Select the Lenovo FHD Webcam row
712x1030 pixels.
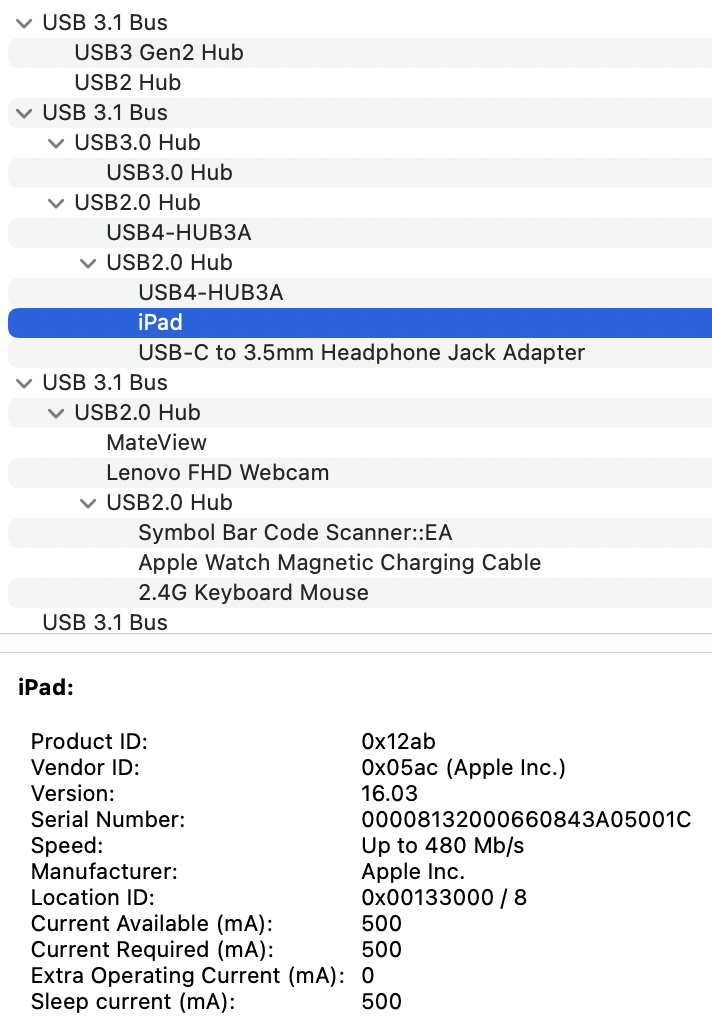[217, 473]
